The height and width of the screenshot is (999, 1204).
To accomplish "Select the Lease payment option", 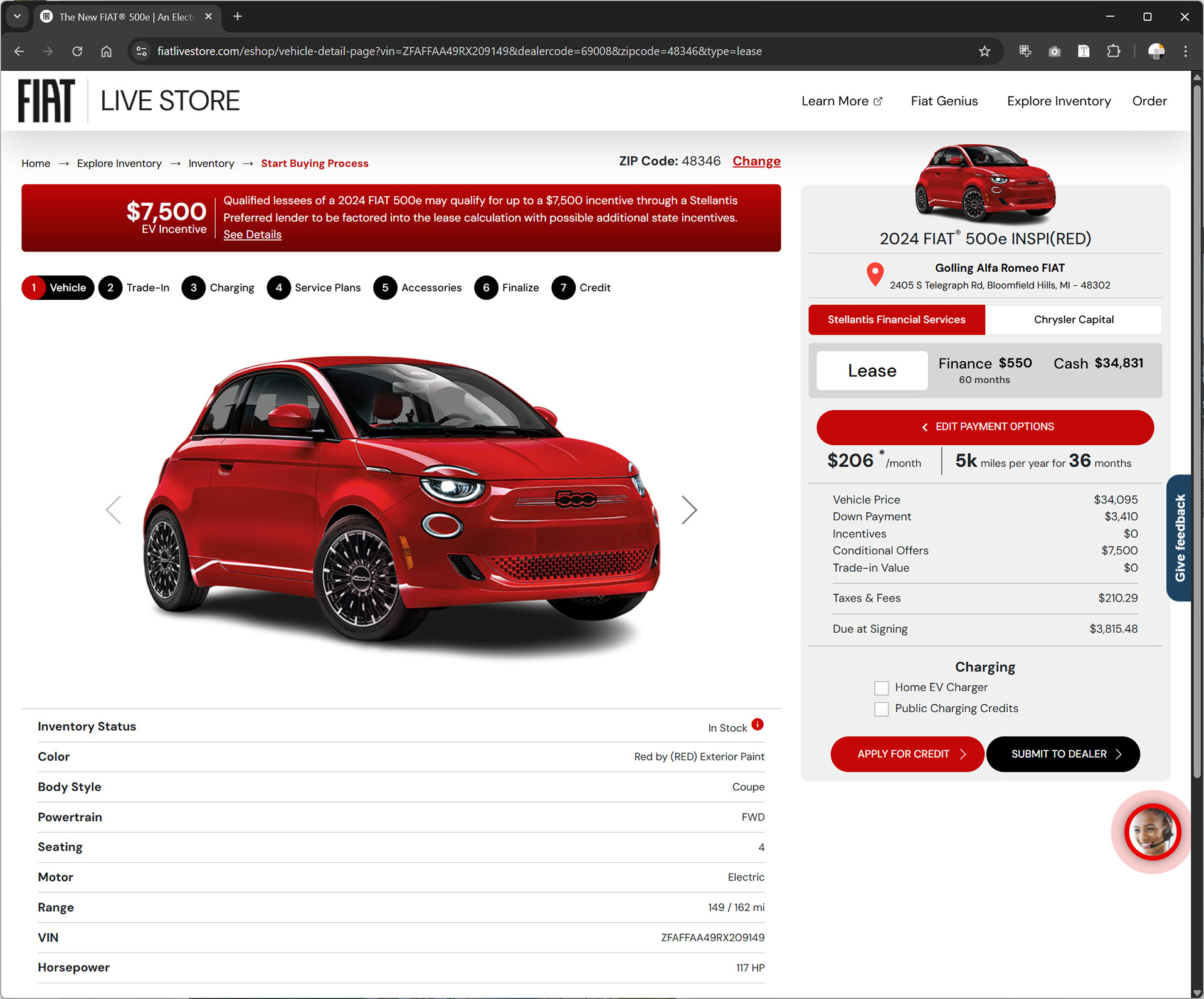I will click(x=872, y=371).
